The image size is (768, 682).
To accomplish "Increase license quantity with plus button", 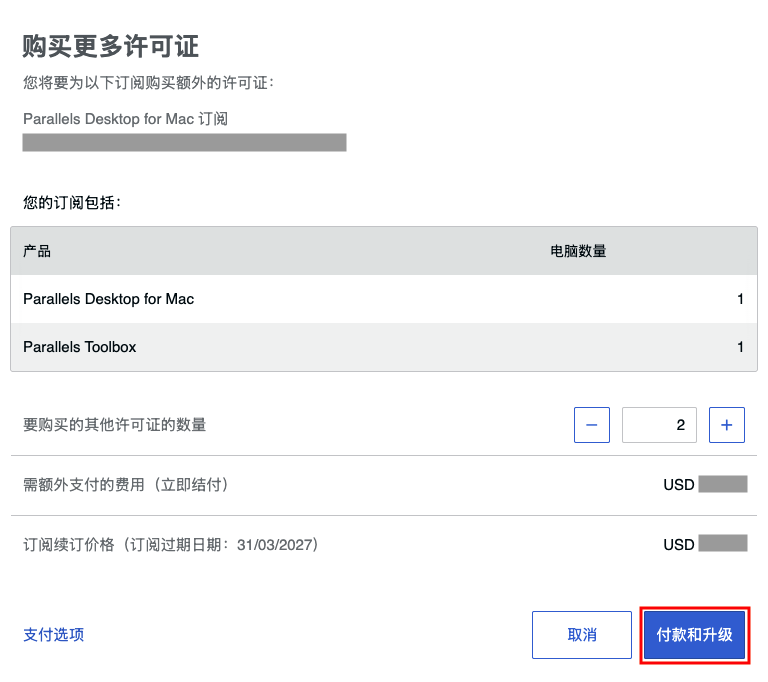I will click(727, 425).
